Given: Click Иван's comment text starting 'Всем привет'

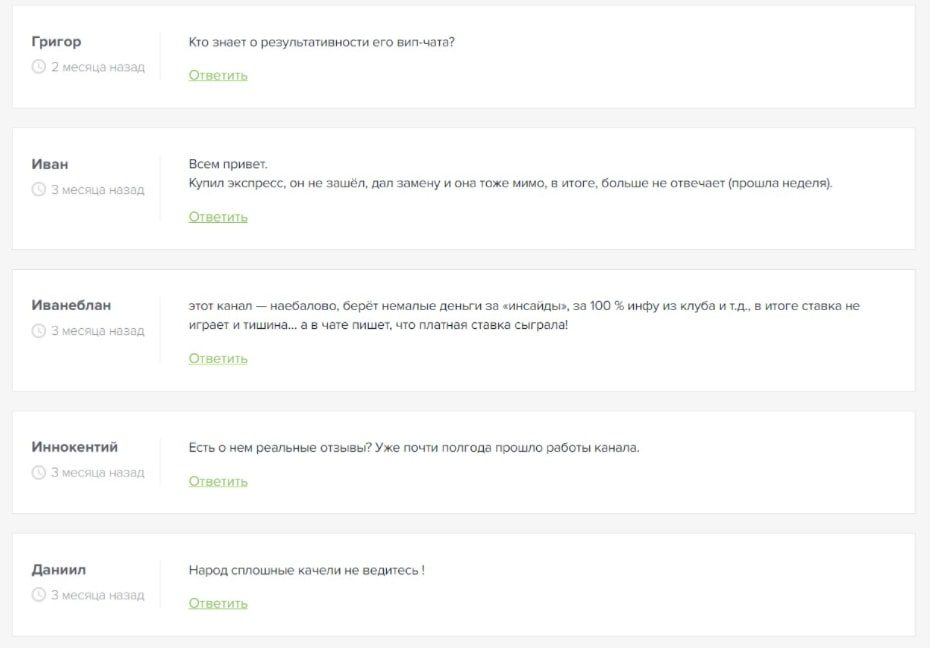Looking at the screenshot, I should pyautogui.click(x=511, y=174).
